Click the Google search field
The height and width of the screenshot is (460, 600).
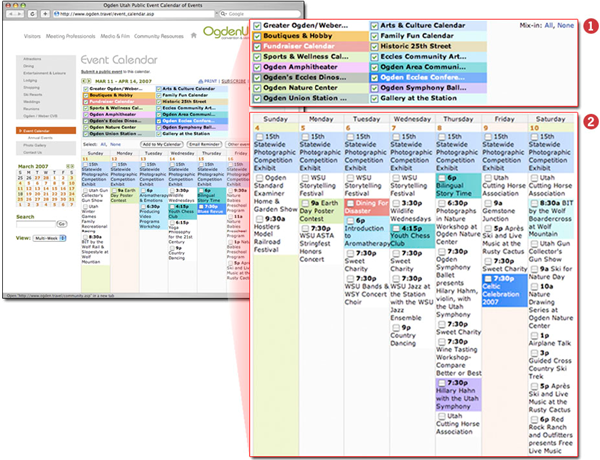[x=260, y=14]
